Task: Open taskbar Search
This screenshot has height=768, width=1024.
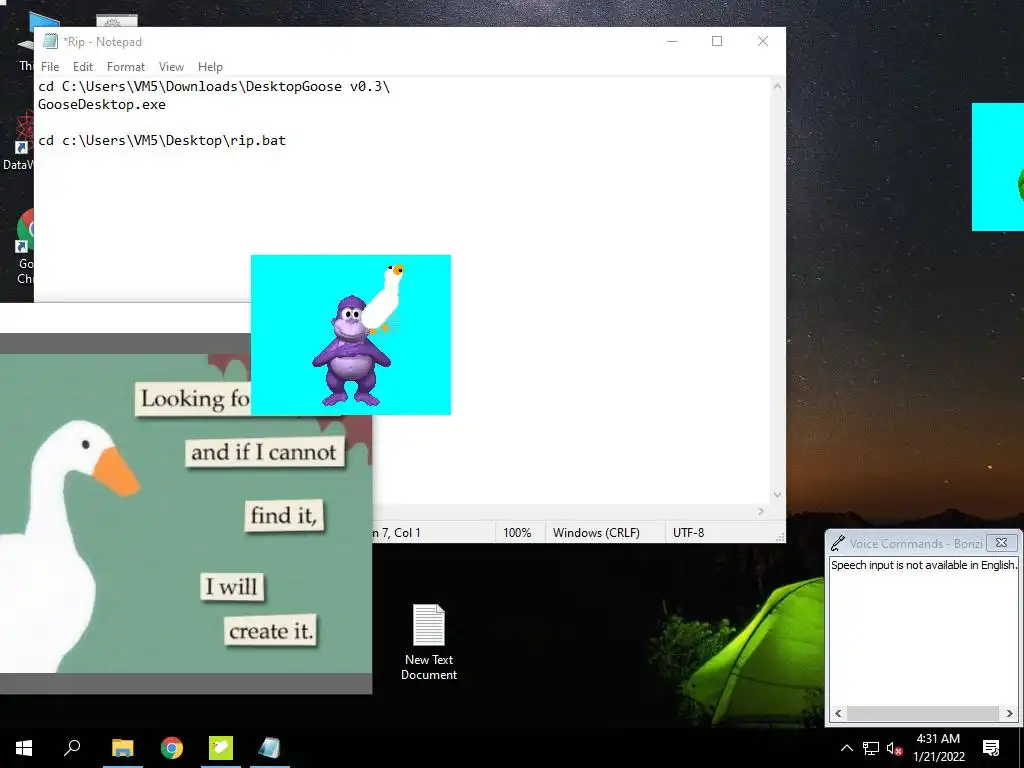Action: pos(72,748)
